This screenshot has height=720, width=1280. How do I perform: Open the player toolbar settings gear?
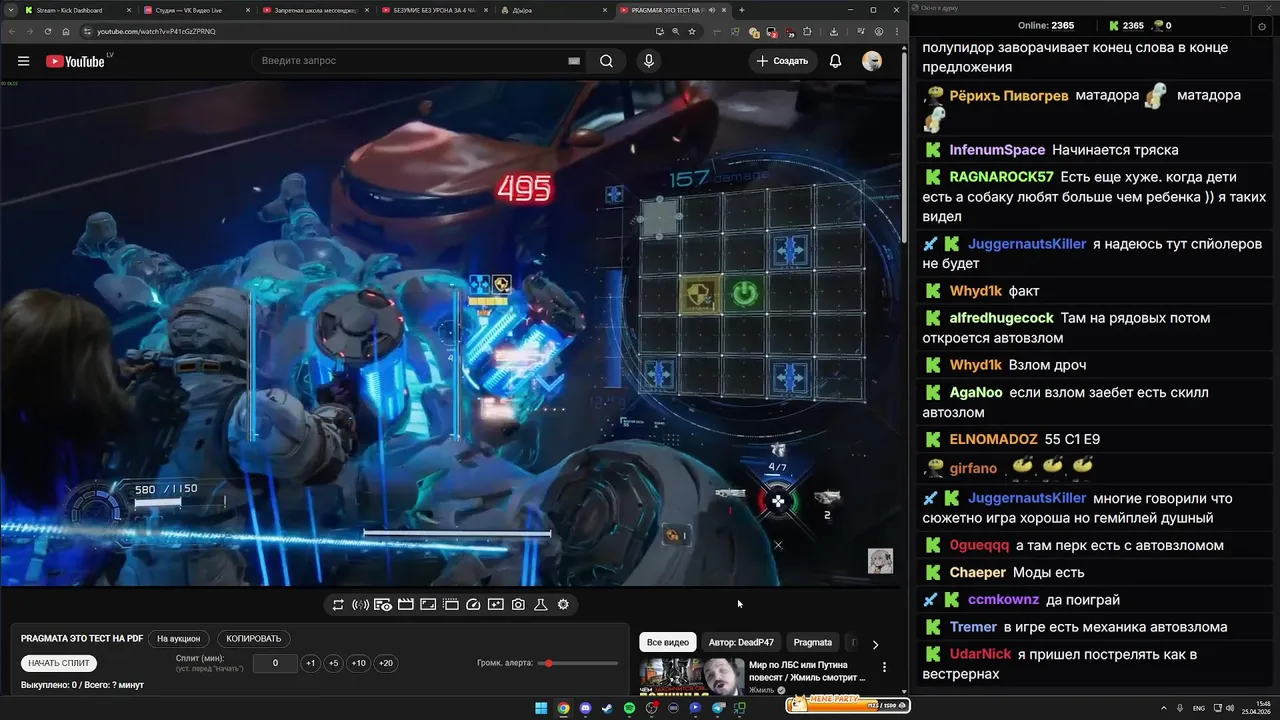tap(563, 604)
